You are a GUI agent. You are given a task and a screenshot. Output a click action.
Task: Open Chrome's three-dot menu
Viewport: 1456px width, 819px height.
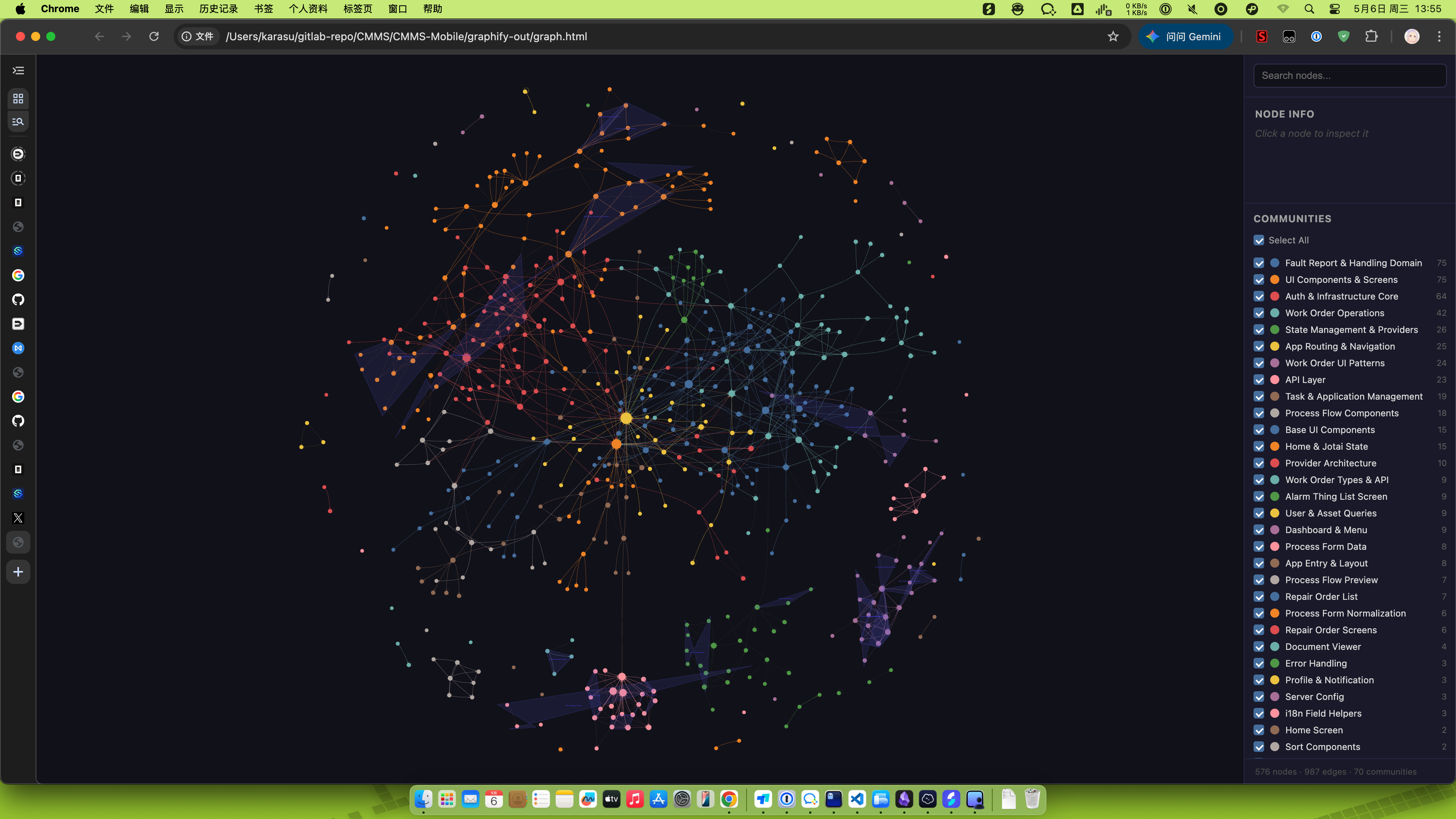1439,37
